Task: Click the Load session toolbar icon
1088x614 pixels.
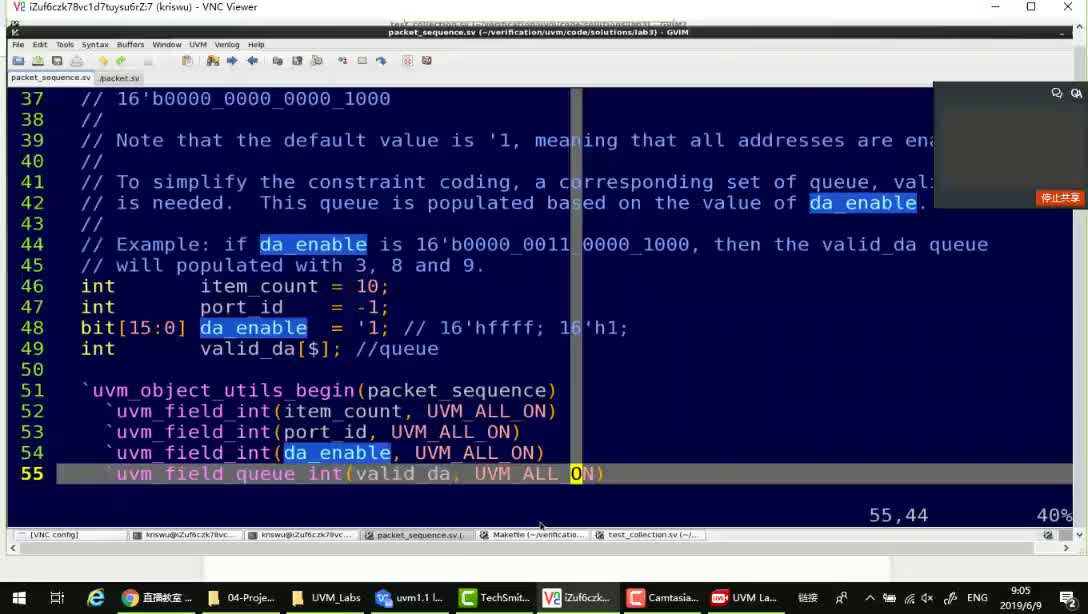Action: tap(278, 61)
